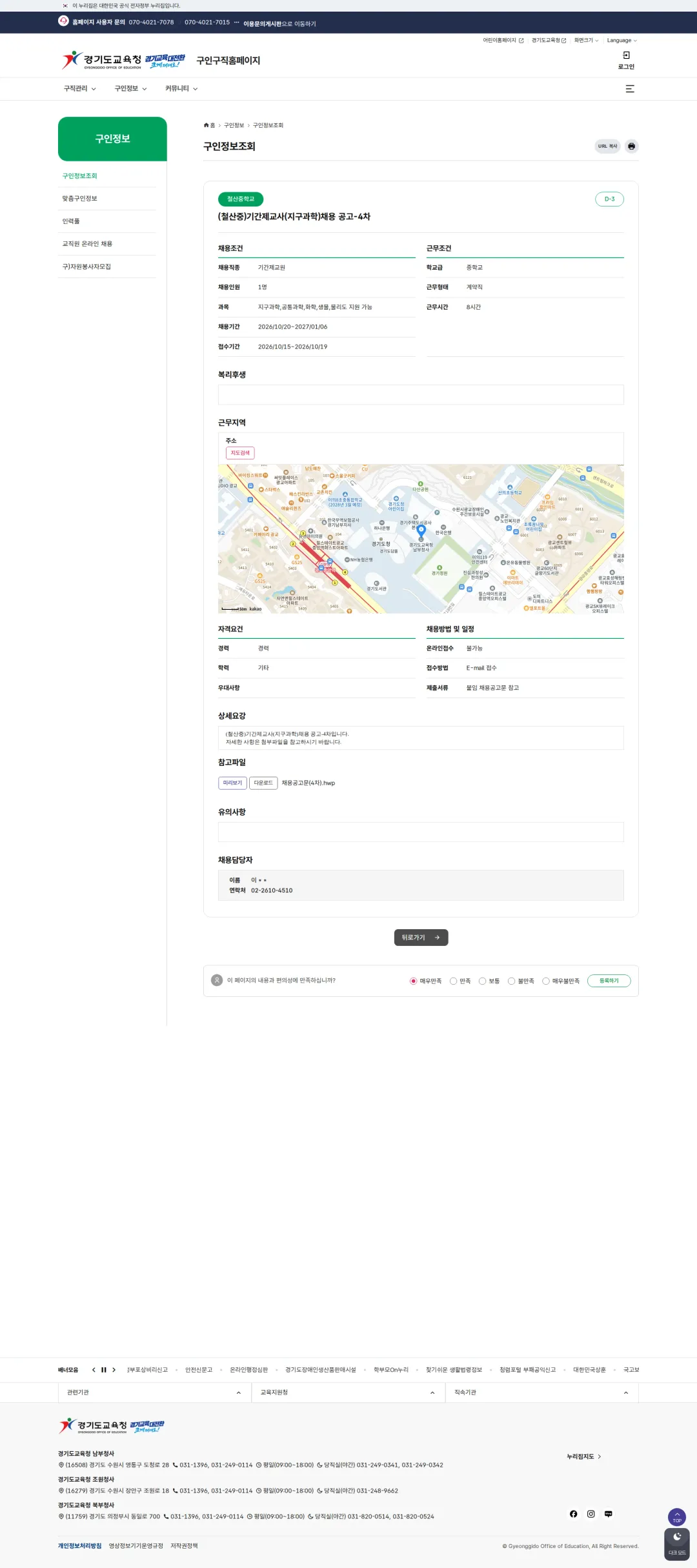Image resolution: width=697 pixels, height=1568 pixels.
Task: Submit satisfaction with 등록하기 button
Action: coord(609,981)
